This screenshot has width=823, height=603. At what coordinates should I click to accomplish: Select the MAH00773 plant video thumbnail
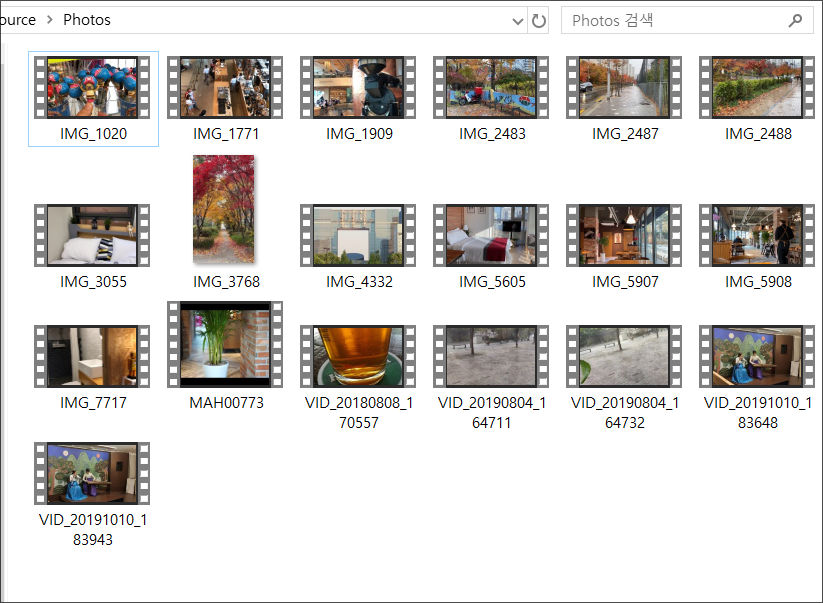coord(225,344)
